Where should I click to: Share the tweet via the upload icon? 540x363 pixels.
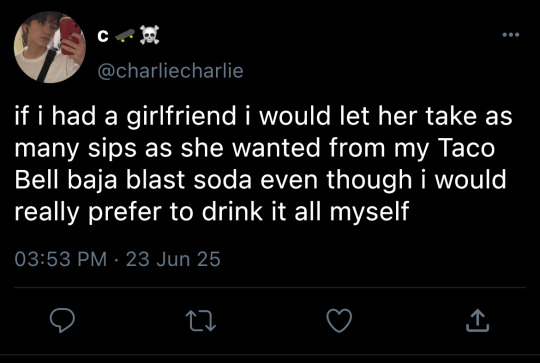click(x=477, y=320)
